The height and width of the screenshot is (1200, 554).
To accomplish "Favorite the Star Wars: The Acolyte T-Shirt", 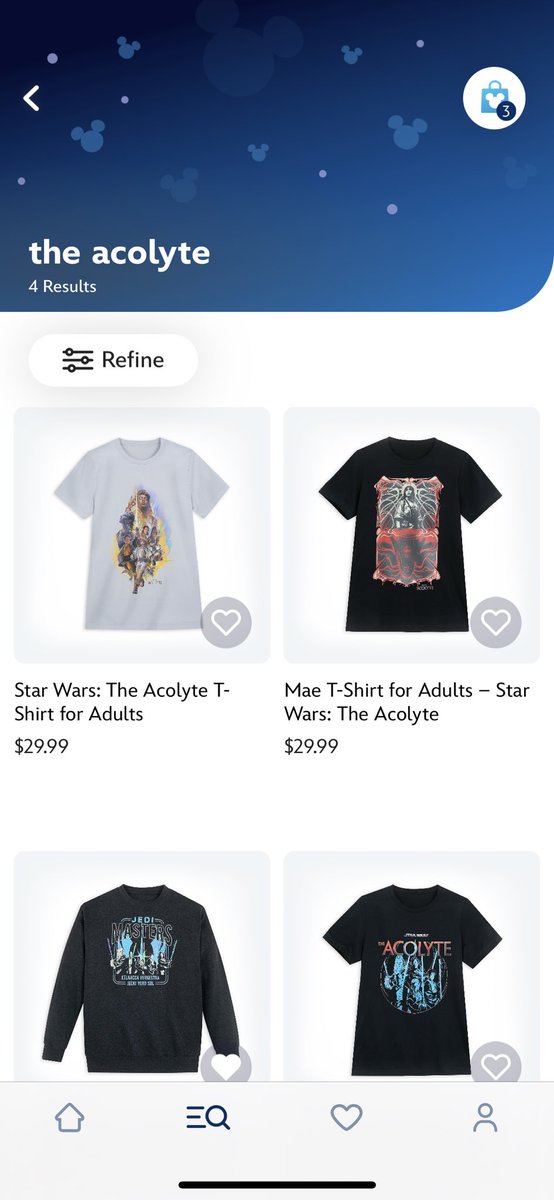I will pos(227,622).
